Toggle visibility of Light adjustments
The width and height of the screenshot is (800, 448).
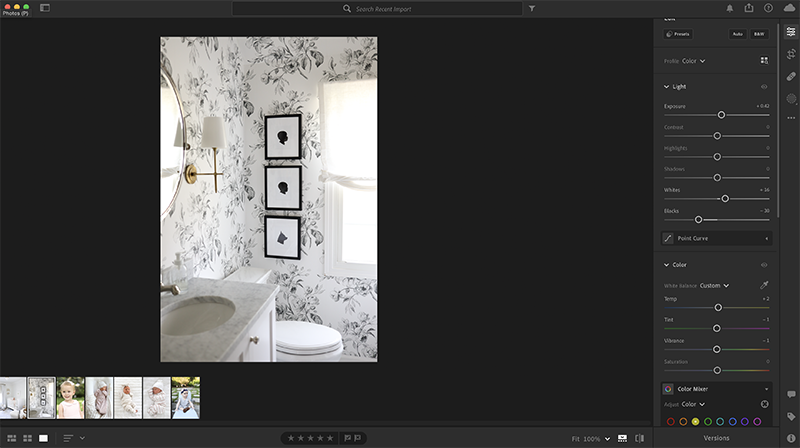764,87
